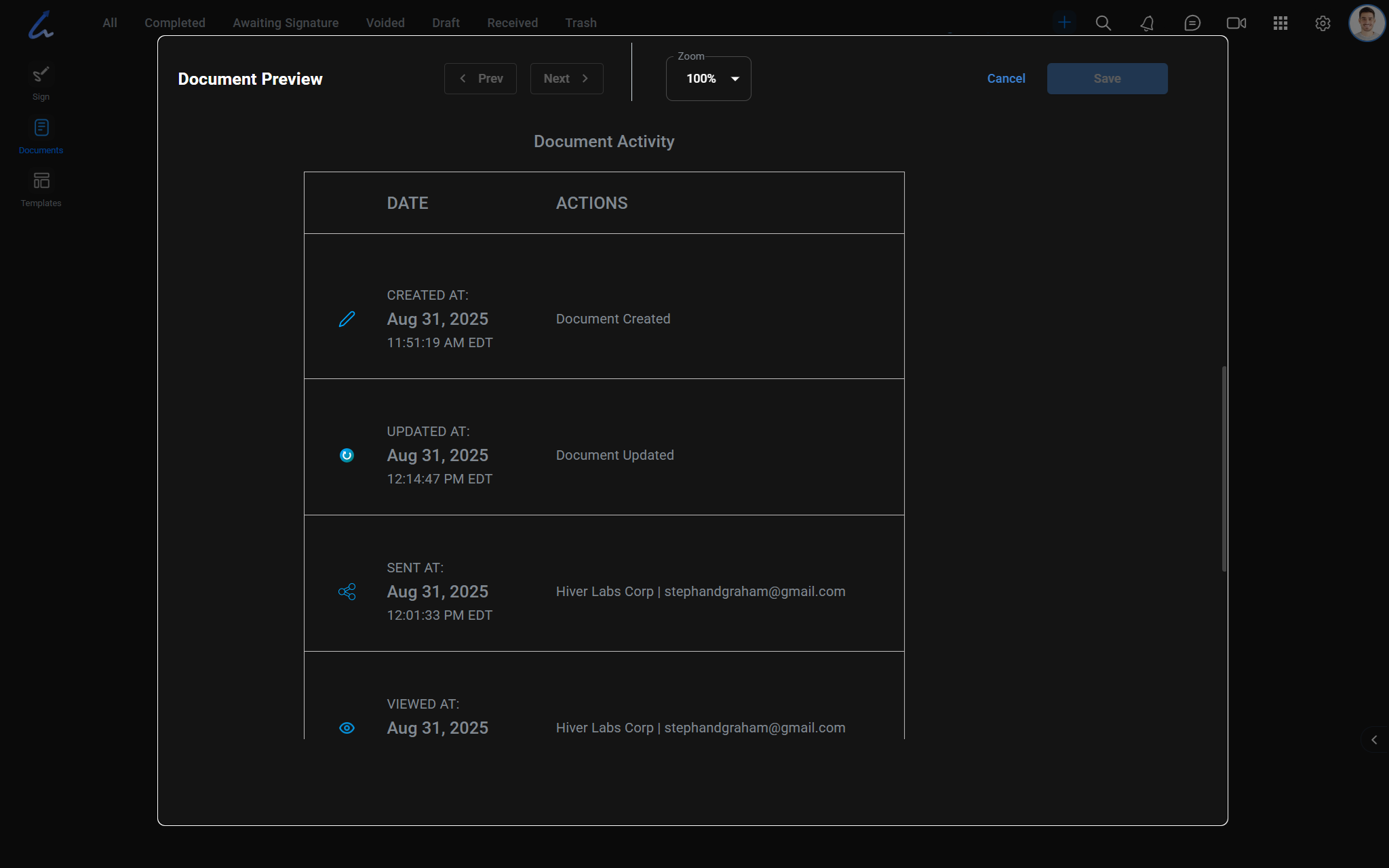Open the notifications bell
Image resolution: width=1389 pixels, height=868 pixels.
click(1147, 23)
